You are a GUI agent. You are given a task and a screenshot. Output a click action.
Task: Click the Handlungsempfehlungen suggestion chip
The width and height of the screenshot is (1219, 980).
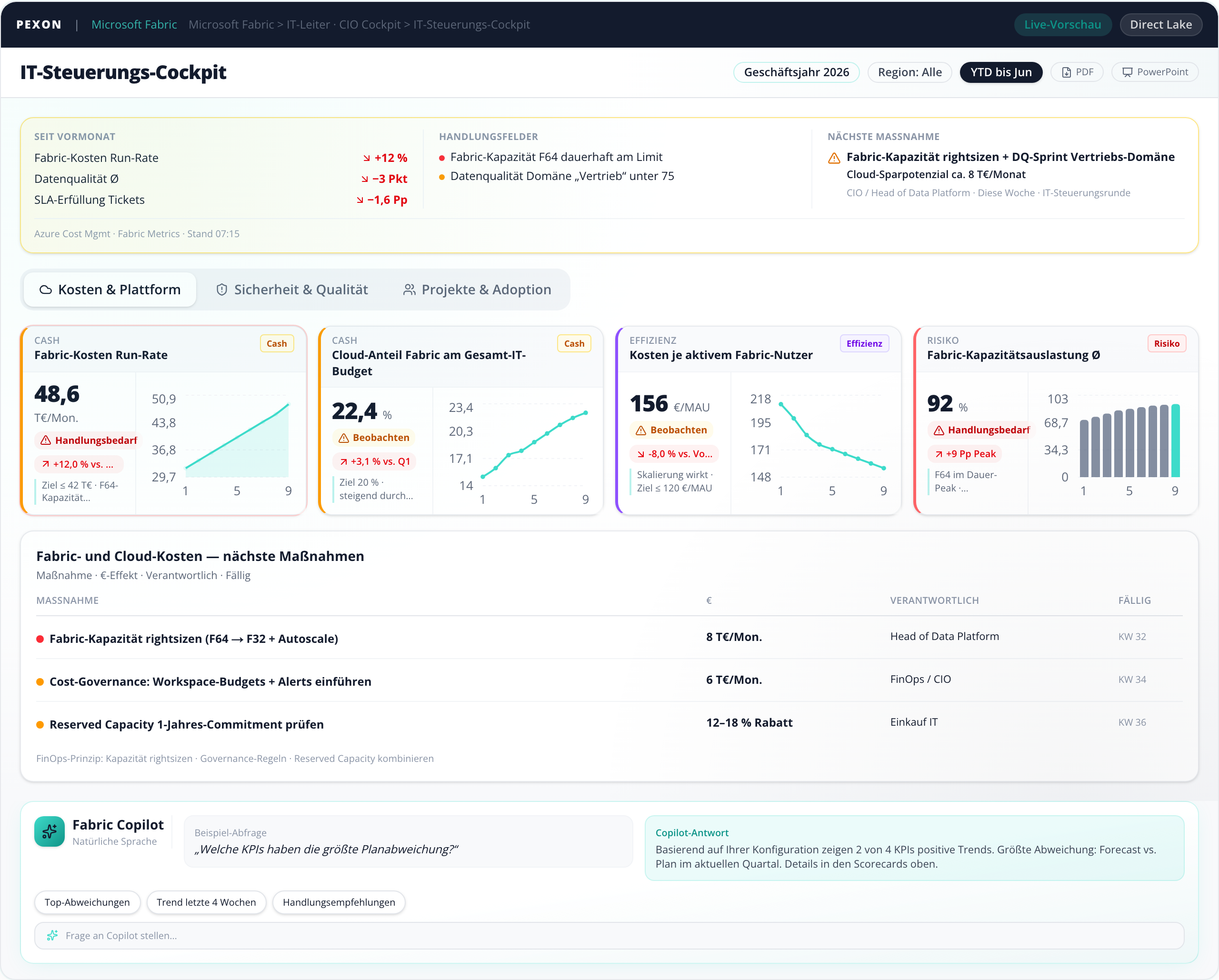339,902
